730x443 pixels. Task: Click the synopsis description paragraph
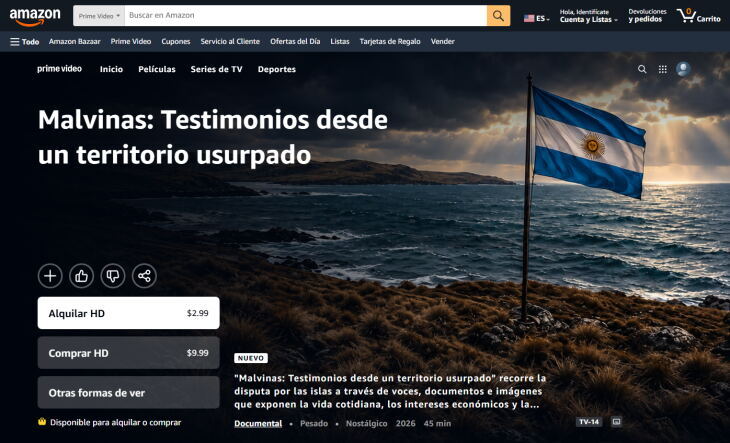pyautogui.click(x=390, y=391)
